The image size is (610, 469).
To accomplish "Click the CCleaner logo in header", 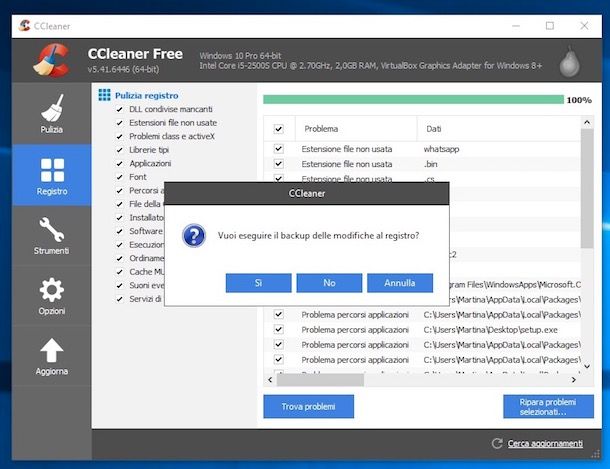I will click(x=52, y=60).
